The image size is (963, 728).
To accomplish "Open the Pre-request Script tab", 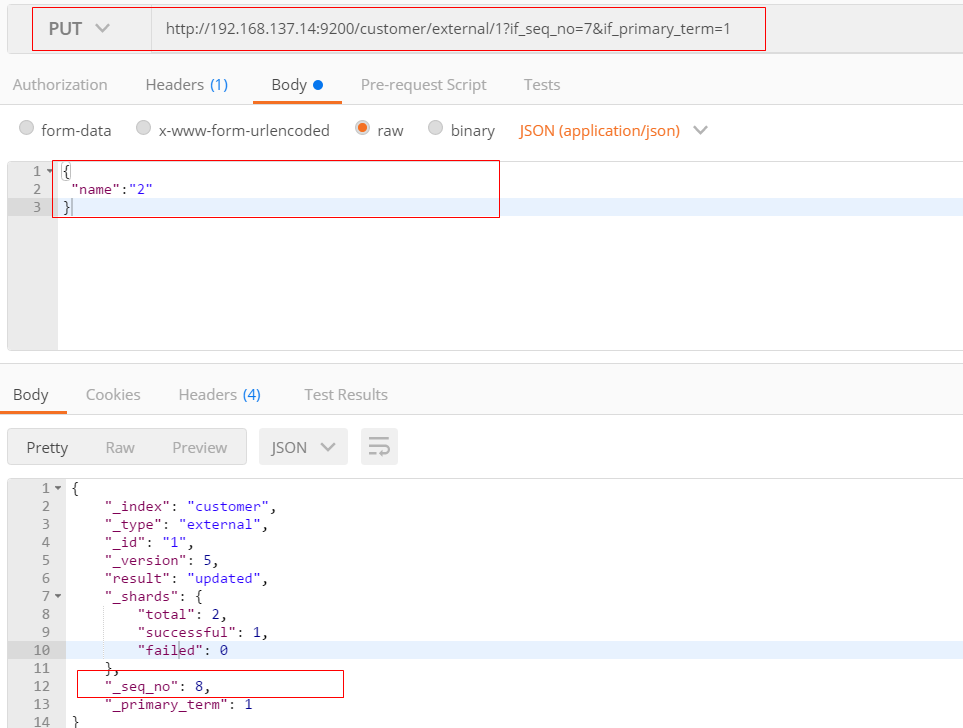I will pos(423,85).
